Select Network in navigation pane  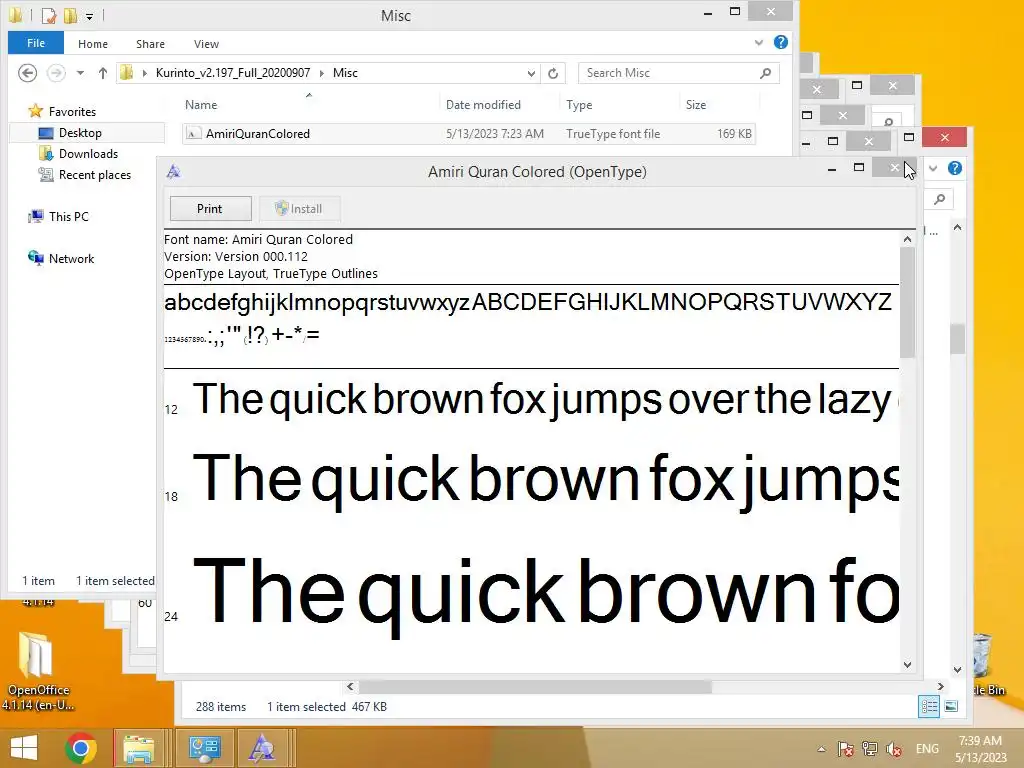coord(71,259)
